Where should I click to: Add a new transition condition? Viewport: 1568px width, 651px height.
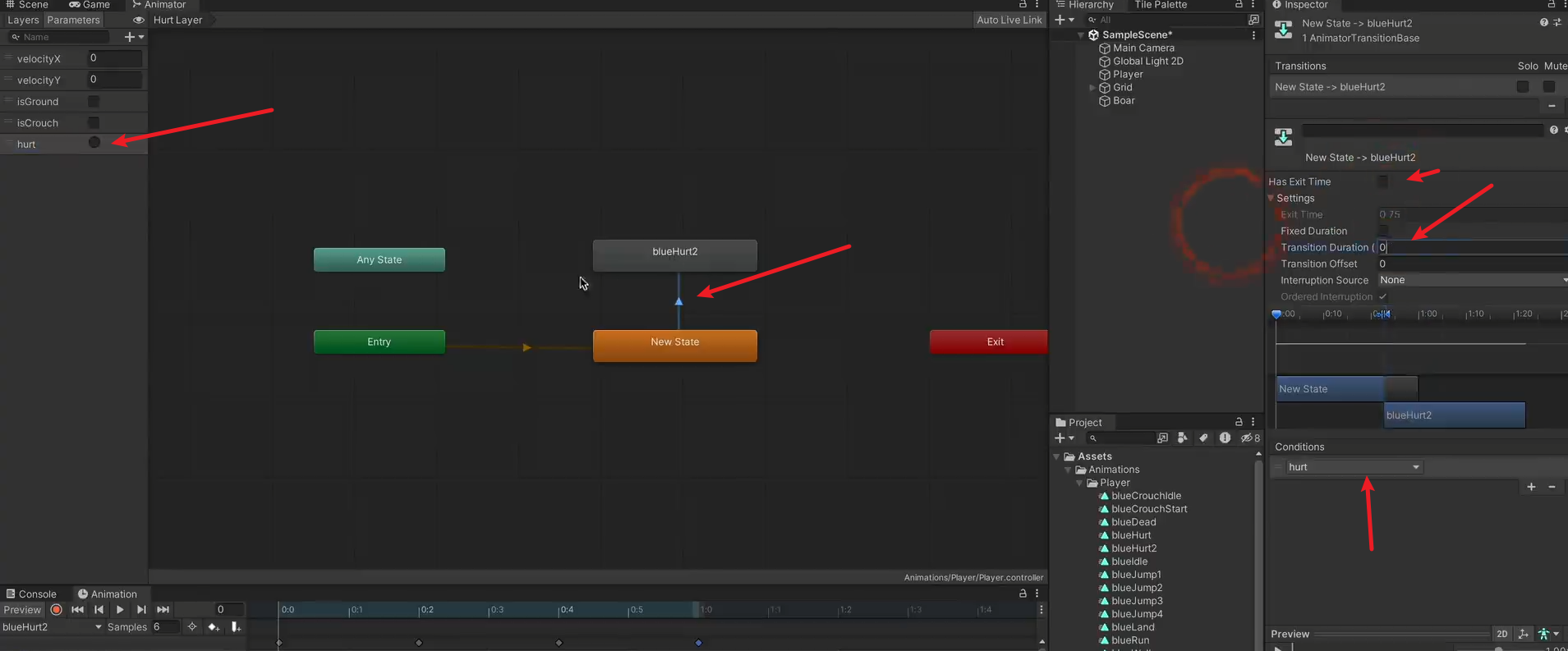[x=1531, y=487]
